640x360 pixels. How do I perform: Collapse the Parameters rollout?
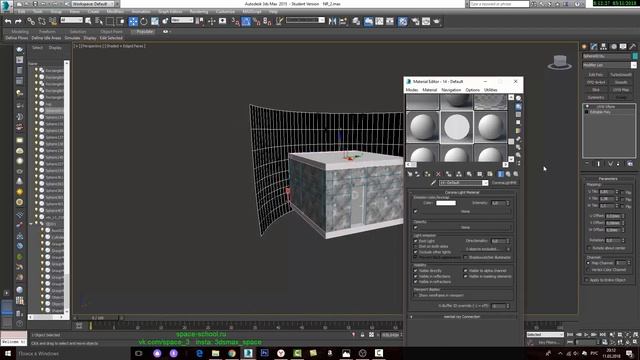pyautogui.click(x=608, y=179)
